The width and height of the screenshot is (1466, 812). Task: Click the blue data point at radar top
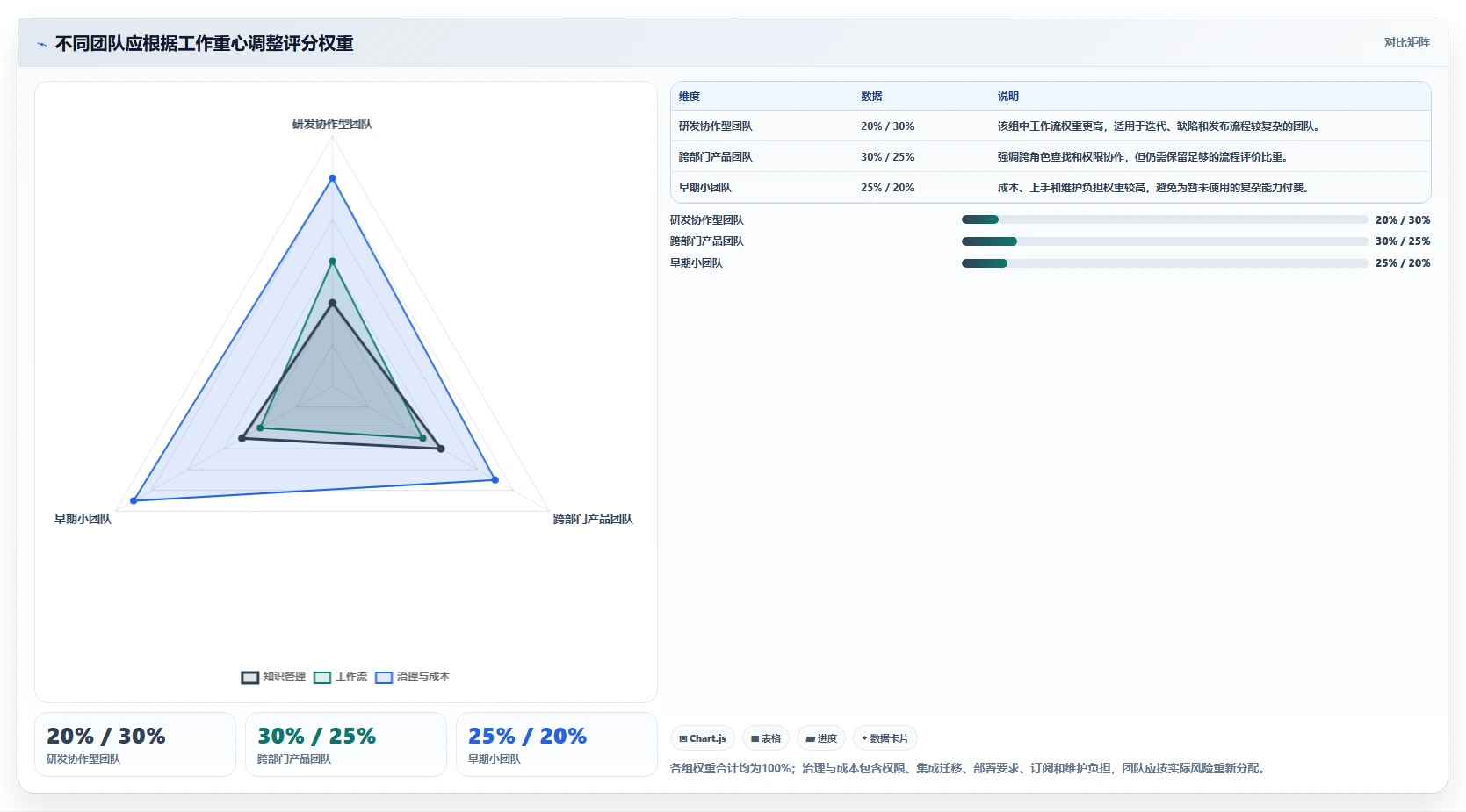tap(332, 178)
